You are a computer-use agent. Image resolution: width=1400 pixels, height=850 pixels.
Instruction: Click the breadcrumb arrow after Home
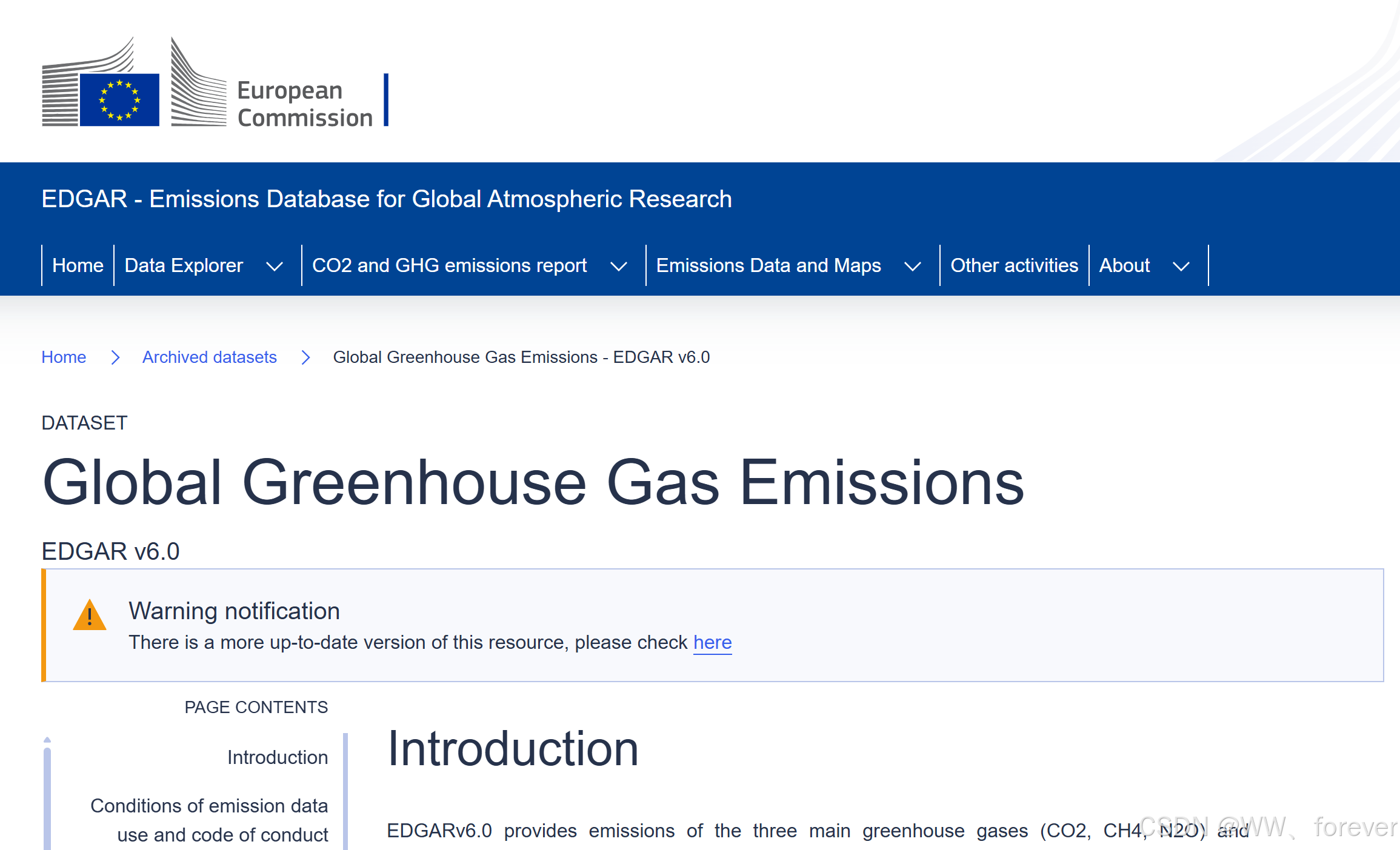click(115, 357)
